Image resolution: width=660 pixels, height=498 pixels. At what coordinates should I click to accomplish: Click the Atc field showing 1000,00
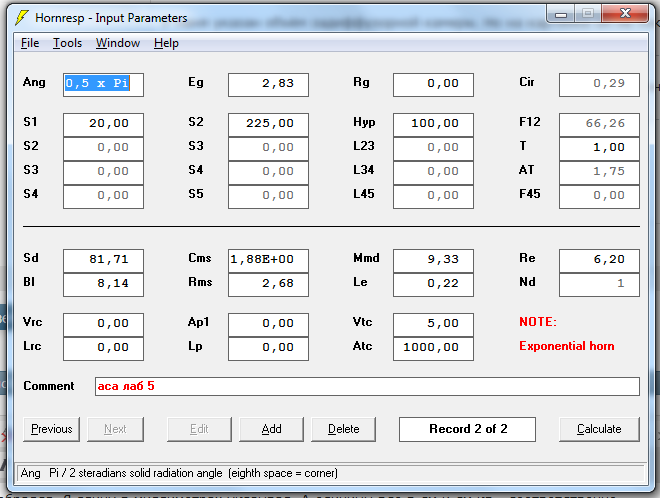(434, 349)
